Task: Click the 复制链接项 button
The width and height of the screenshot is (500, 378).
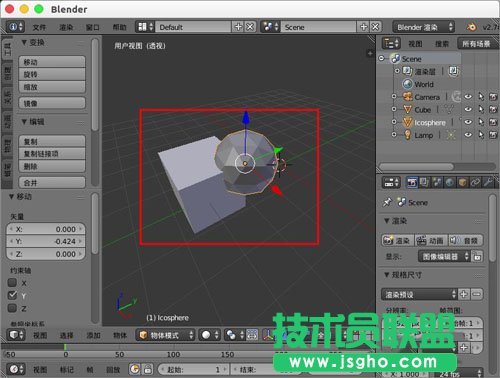Action: [52, 153]
